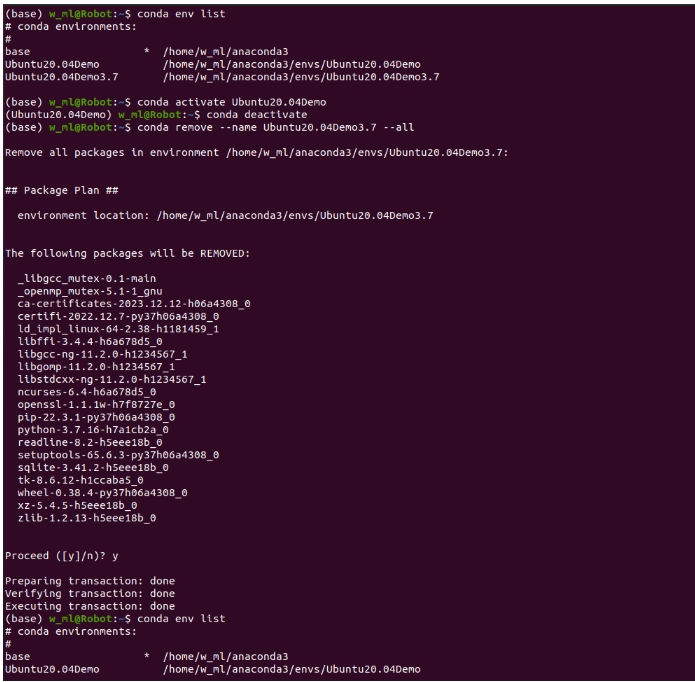Image resolution: width=695 pixels, height=682 pixels.
Task: Click the wheel-0.38.4 package entry
Action: [102, 492]
